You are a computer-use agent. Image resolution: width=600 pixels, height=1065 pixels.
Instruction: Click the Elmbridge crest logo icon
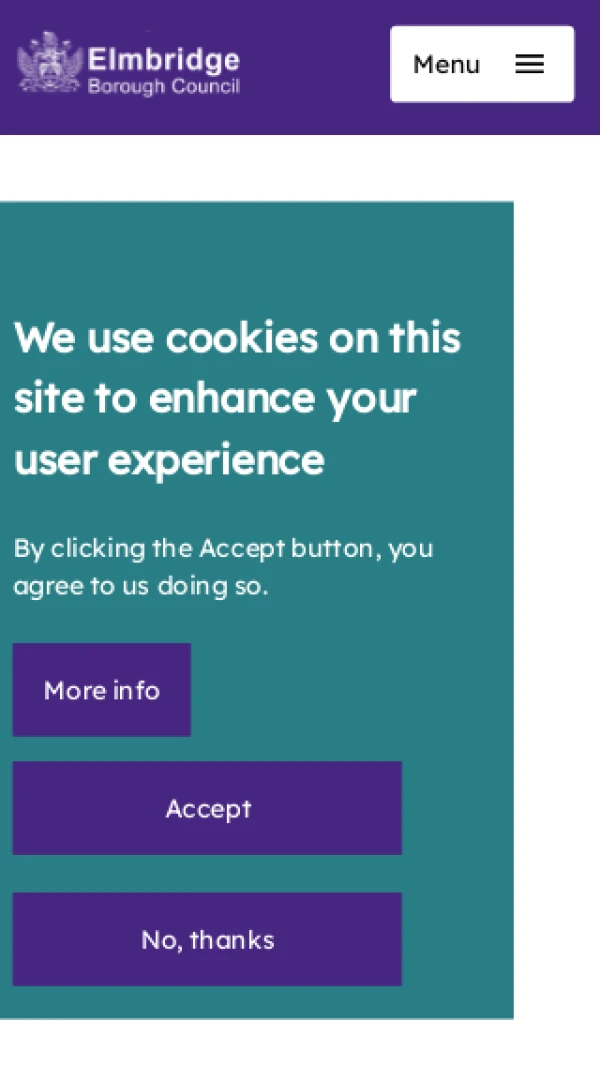(50, 62)
